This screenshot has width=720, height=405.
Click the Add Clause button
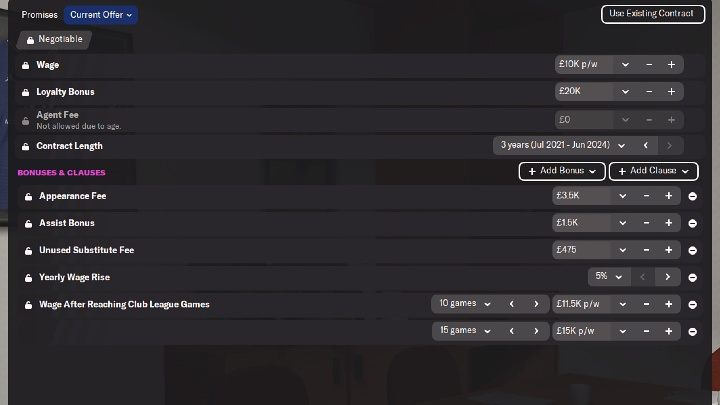pyautogui.click(x=653, y=171)
